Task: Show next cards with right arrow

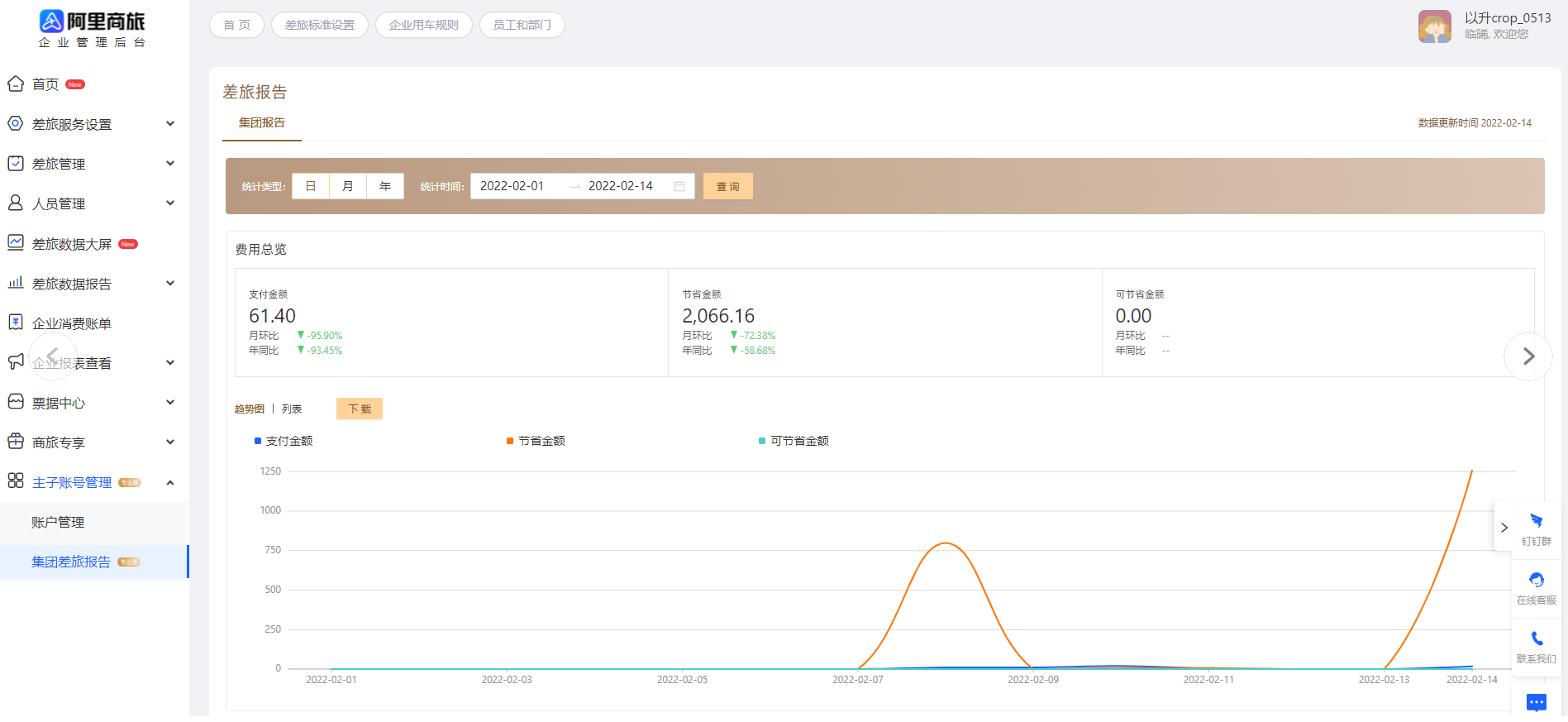Action: pyautogui.click(x=1528, y=356)
